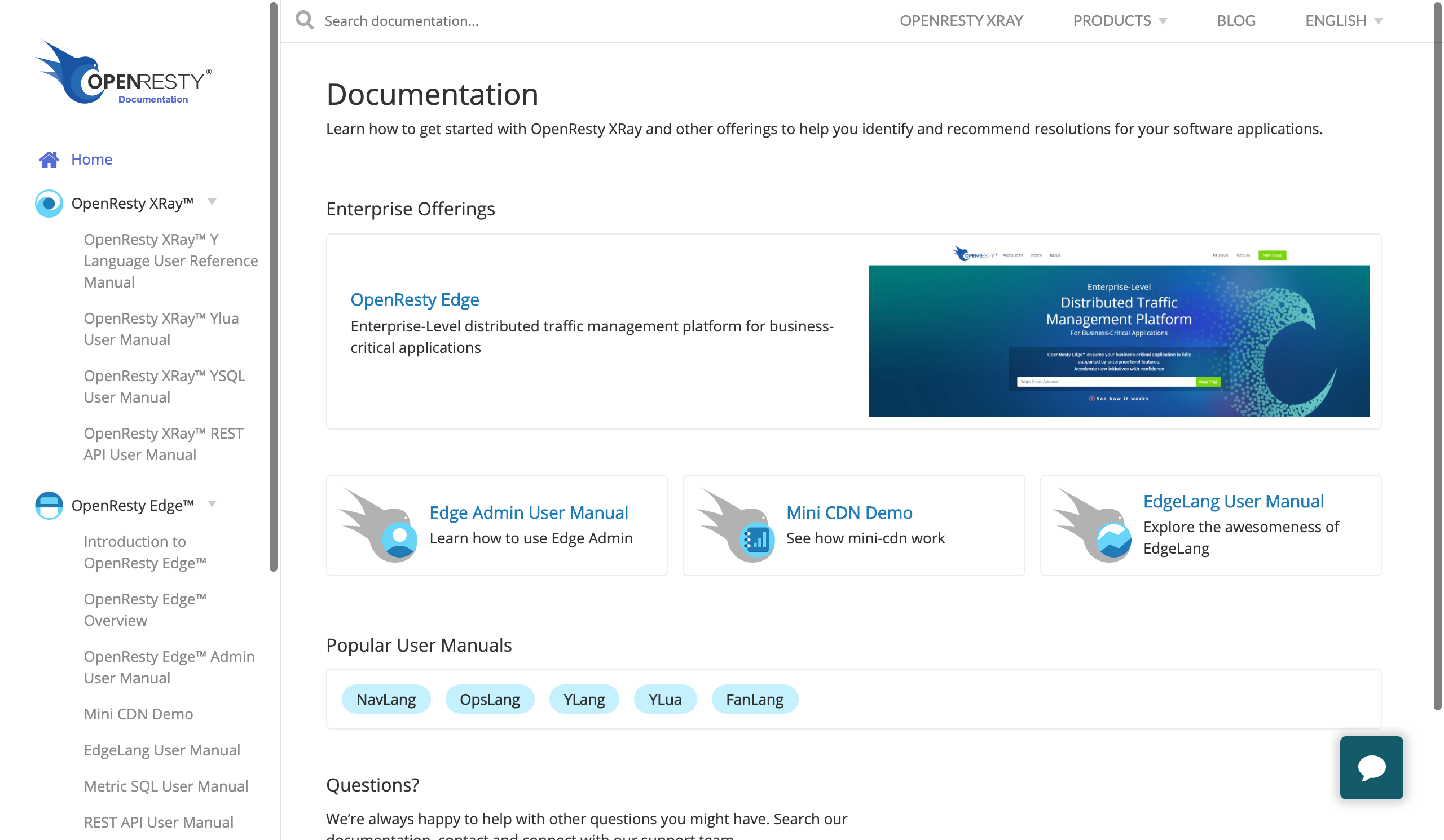Select the FanLang tag
1444x840 pixels.
pos(755,699)
